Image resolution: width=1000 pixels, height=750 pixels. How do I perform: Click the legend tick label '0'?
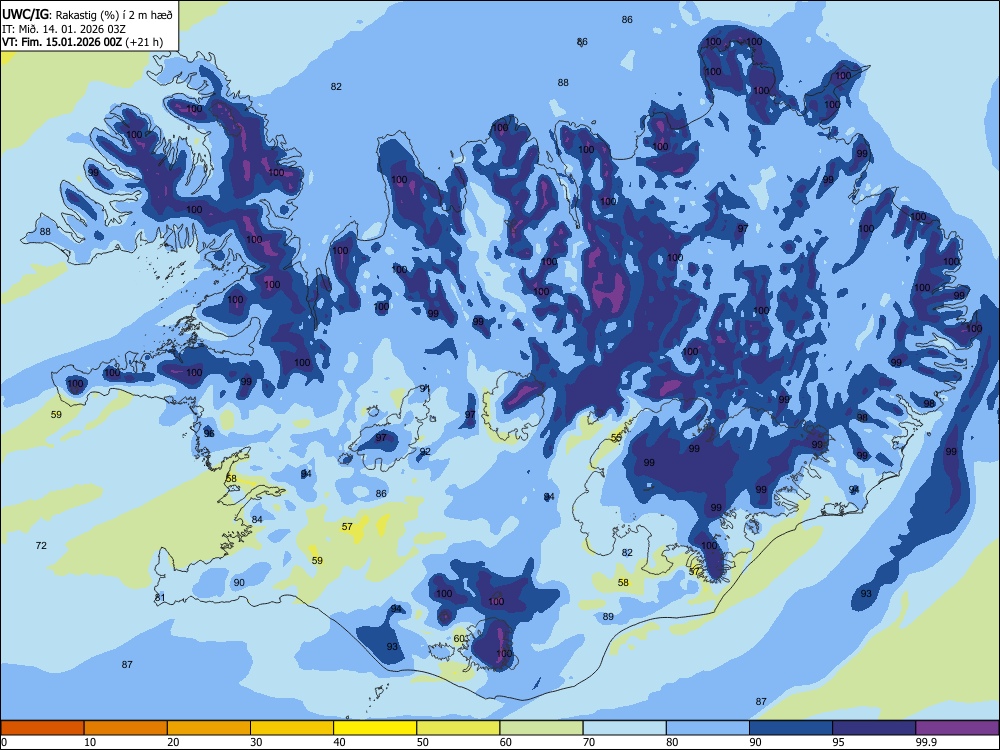coord(4,742)
